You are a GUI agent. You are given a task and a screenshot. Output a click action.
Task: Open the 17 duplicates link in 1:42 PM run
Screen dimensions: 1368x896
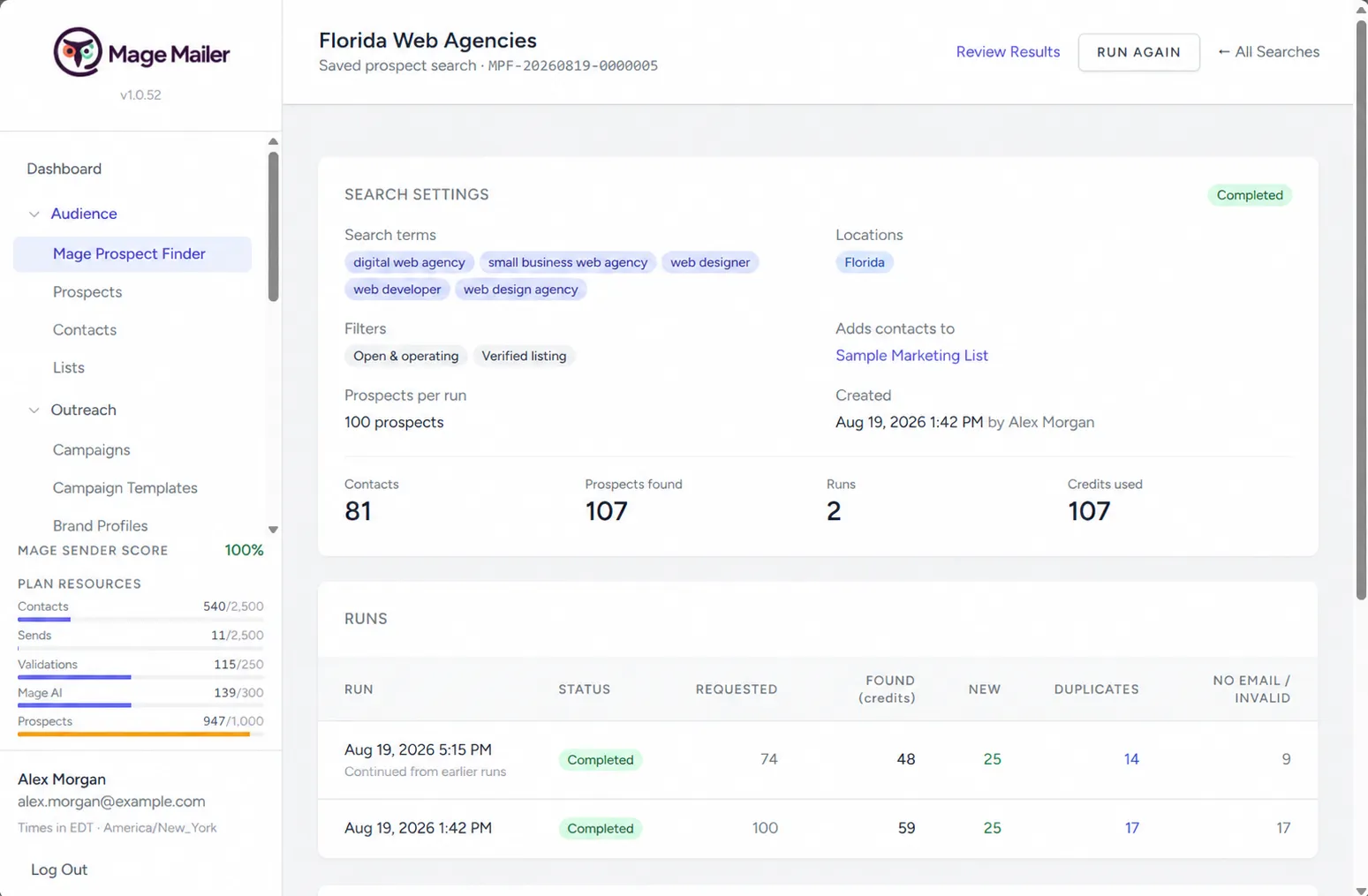coord(1131,828)
